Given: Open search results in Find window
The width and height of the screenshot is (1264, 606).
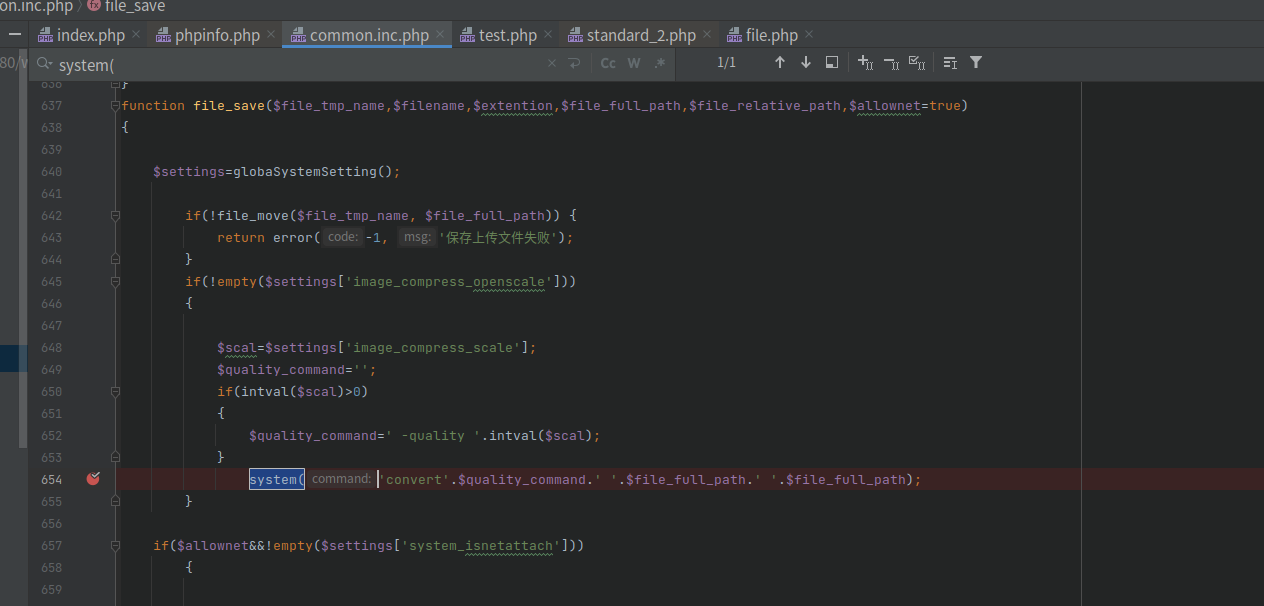Looking at the screenshot, I should [x=832, y=63].
